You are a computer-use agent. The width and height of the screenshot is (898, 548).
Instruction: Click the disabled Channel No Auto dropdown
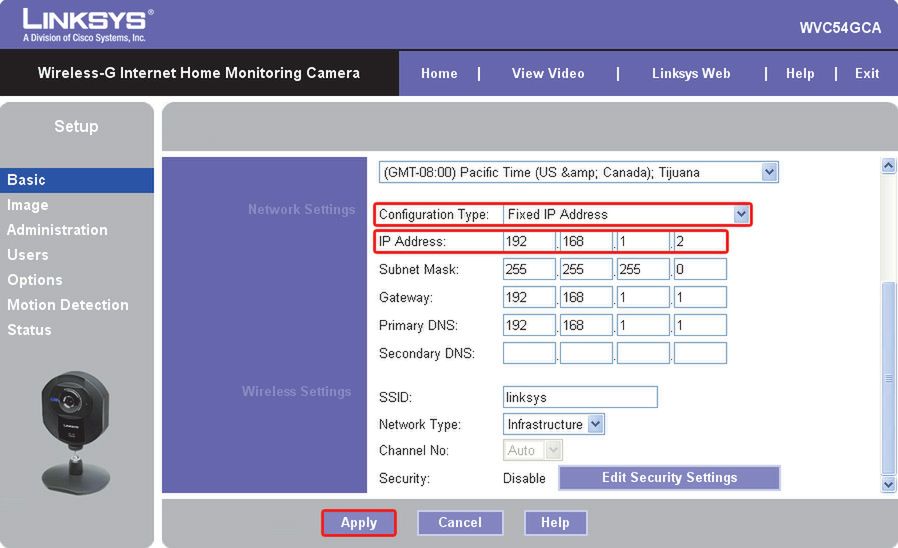point(533,450)
